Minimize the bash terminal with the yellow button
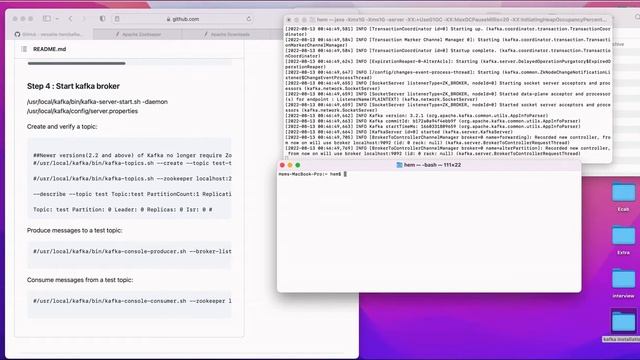The height and width of the screenshot is (360, 640). 290,165
